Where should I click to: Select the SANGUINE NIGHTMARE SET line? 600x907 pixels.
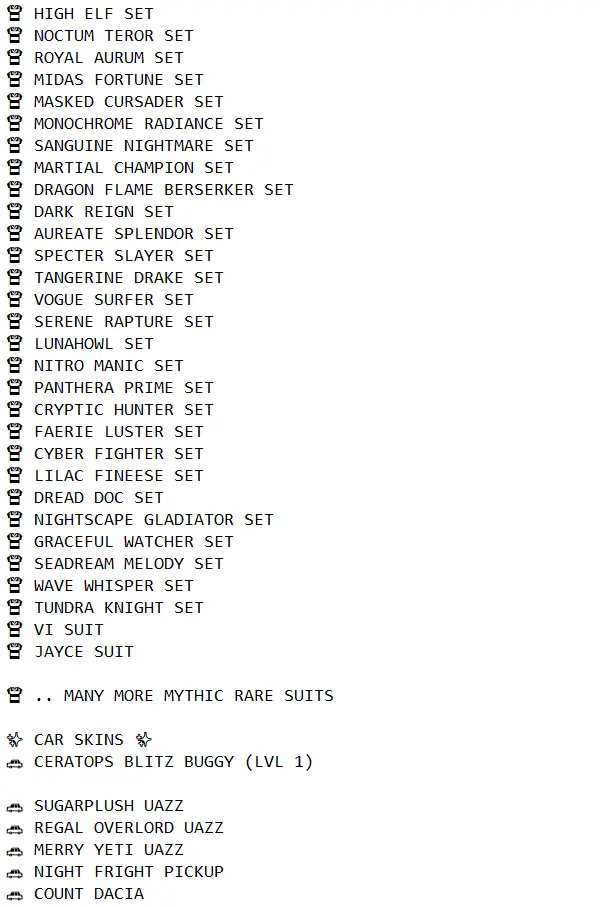pyautogui.click(x=143, y=146)
